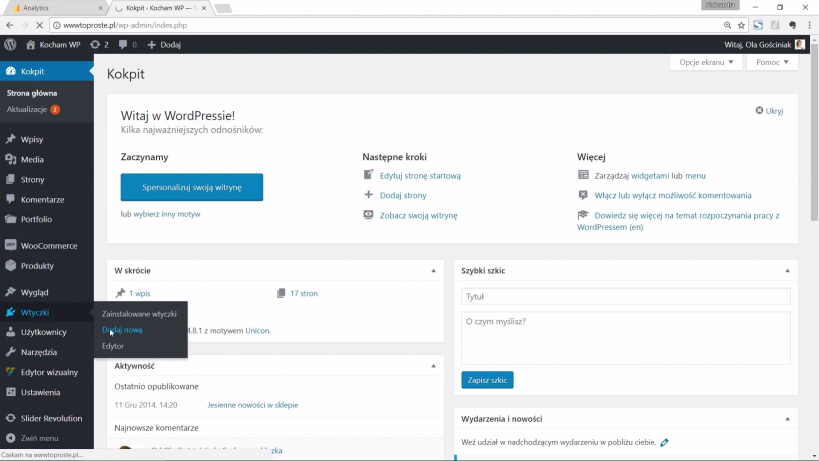This screenshot has height=461, width=819.
Task: Click the zoom magnifier in address bar
Action: (727, 25)
